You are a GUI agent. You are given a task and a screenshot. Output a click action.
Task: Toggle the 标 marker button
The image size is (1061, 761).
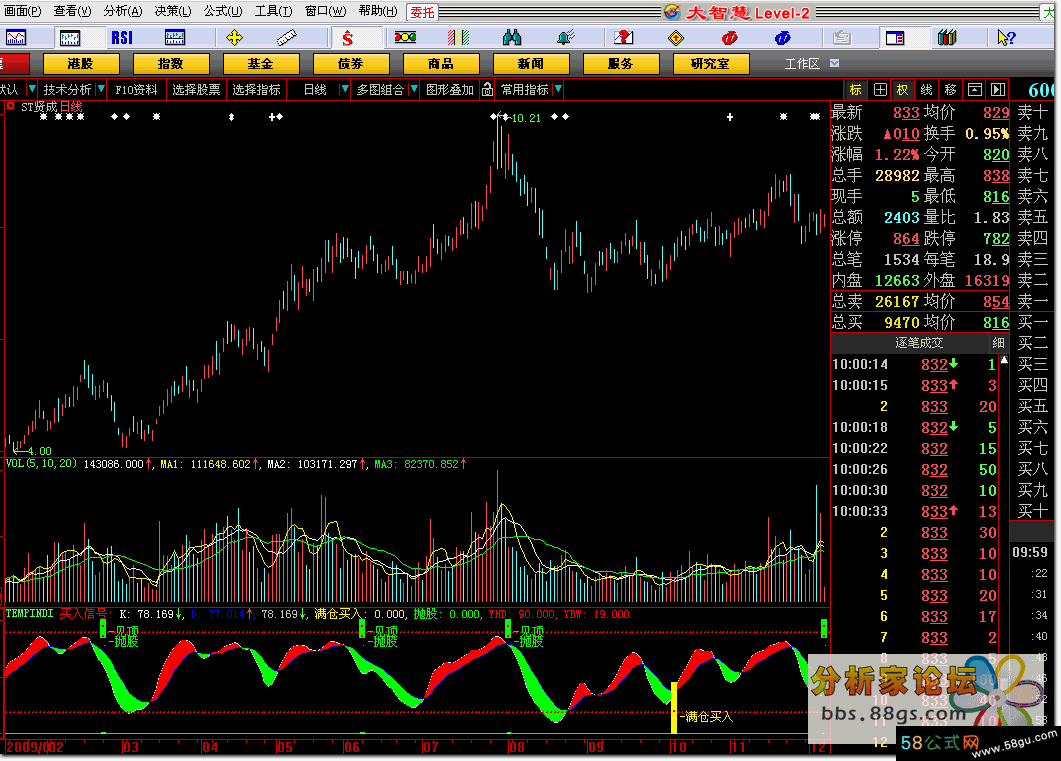856,90
